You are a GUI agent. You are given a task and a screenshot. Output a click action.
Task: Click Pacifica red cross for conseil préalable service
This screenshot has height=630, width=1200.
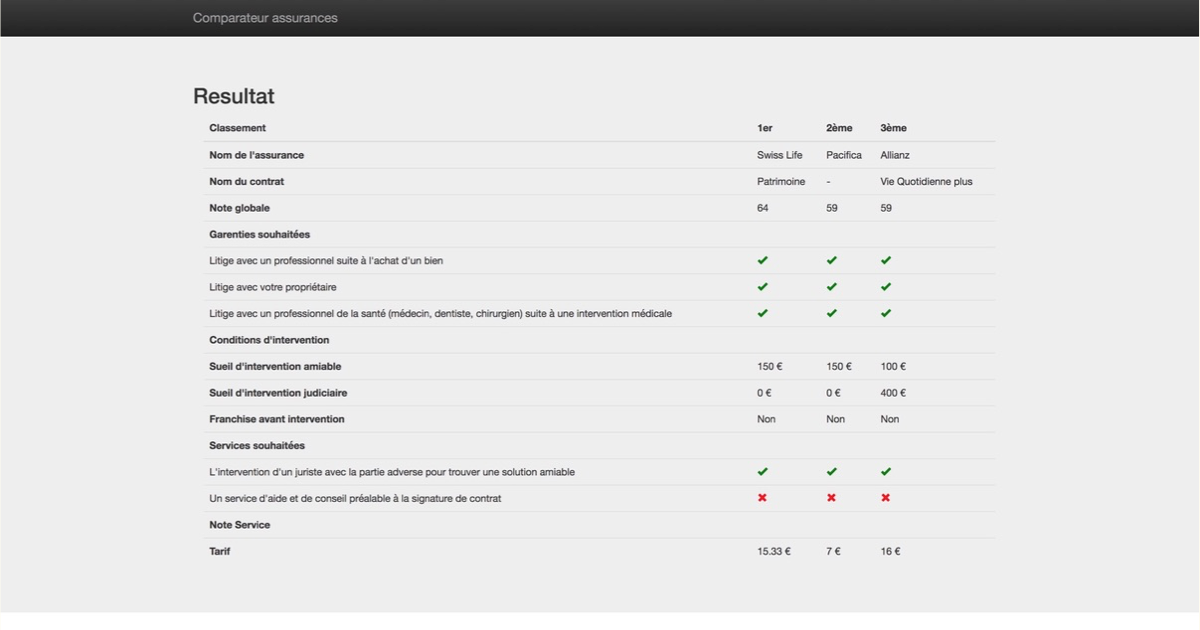pyautogui.click(x=832, y=498)
